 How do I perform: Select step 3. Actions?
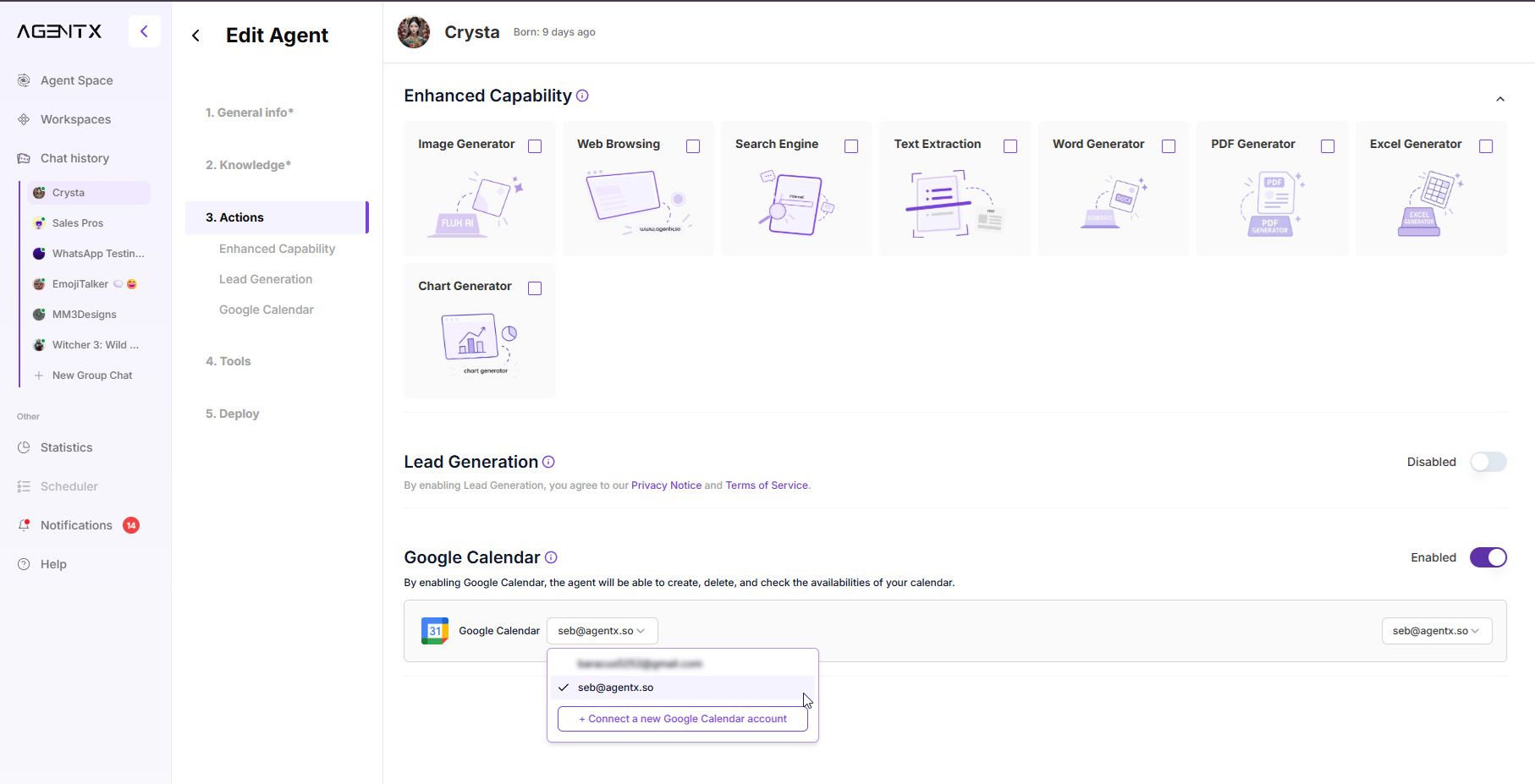pos(277,217)
